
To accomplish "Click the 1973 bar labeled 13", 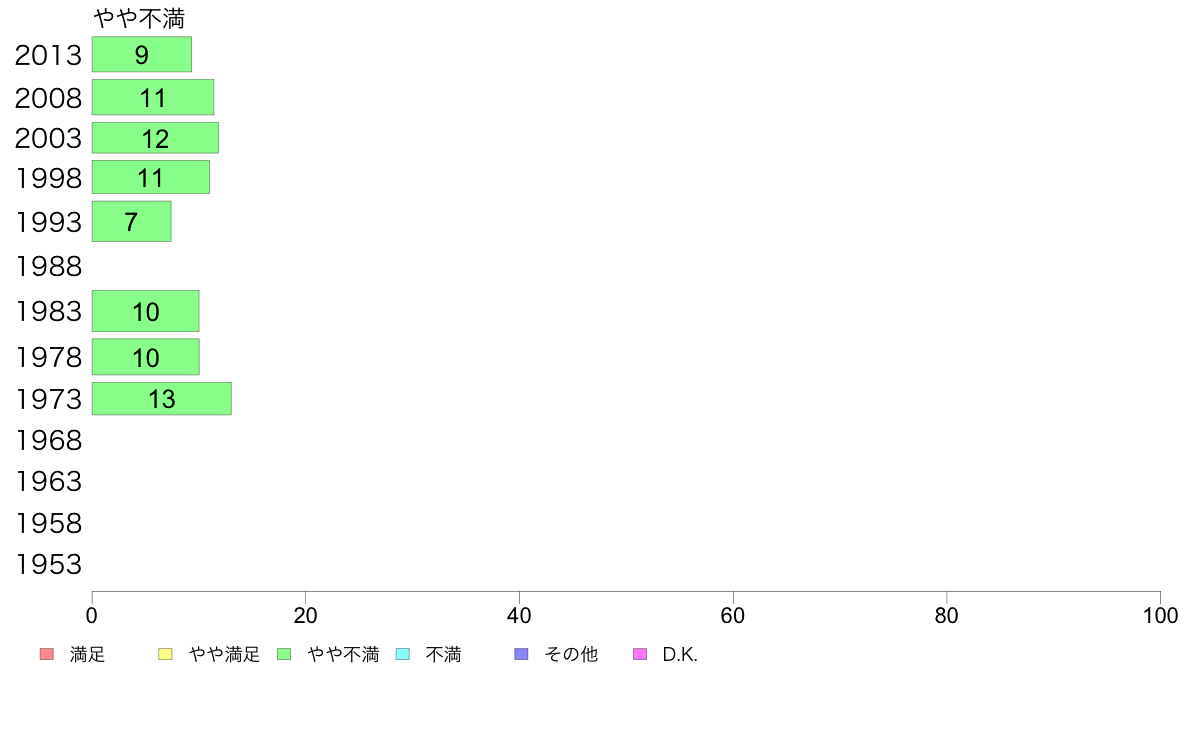I will [x=161, y=399].
